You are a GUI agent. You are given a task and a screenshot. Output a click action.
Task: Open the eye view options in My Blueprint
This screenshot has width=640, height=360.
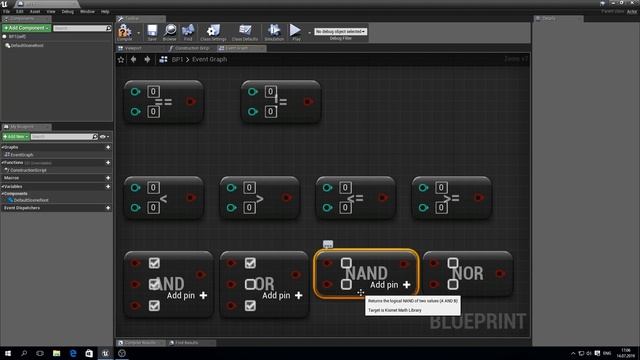point(104,137)
